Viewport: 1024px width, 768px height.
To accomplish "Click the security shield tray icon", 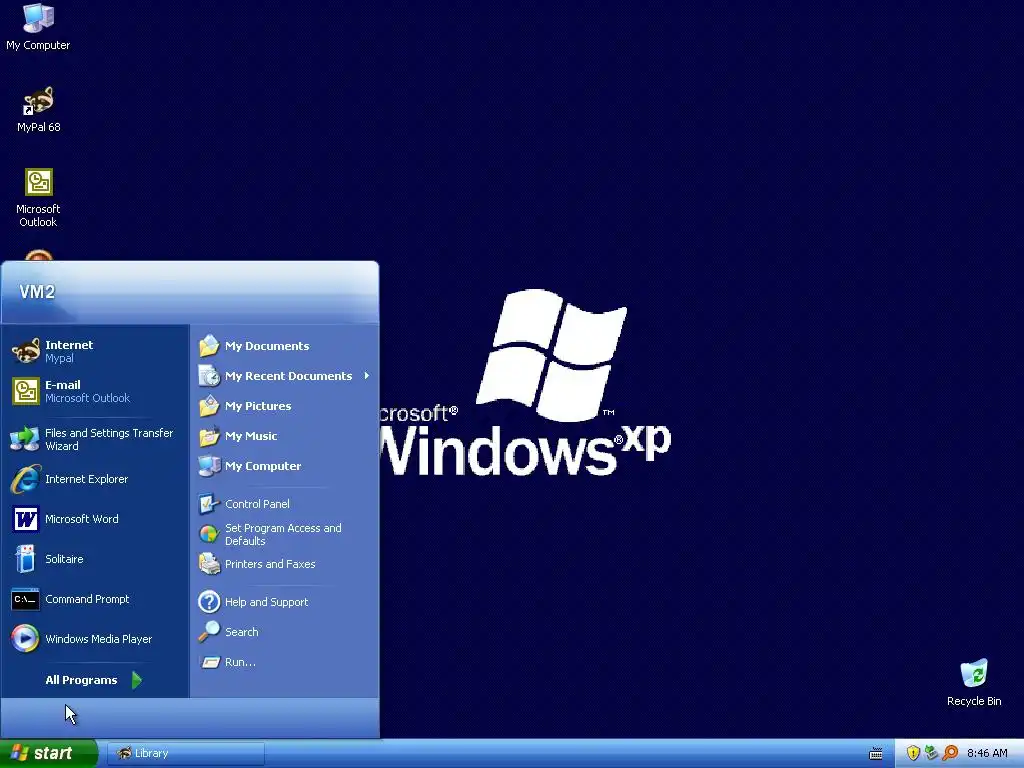I will click(913, 753).
